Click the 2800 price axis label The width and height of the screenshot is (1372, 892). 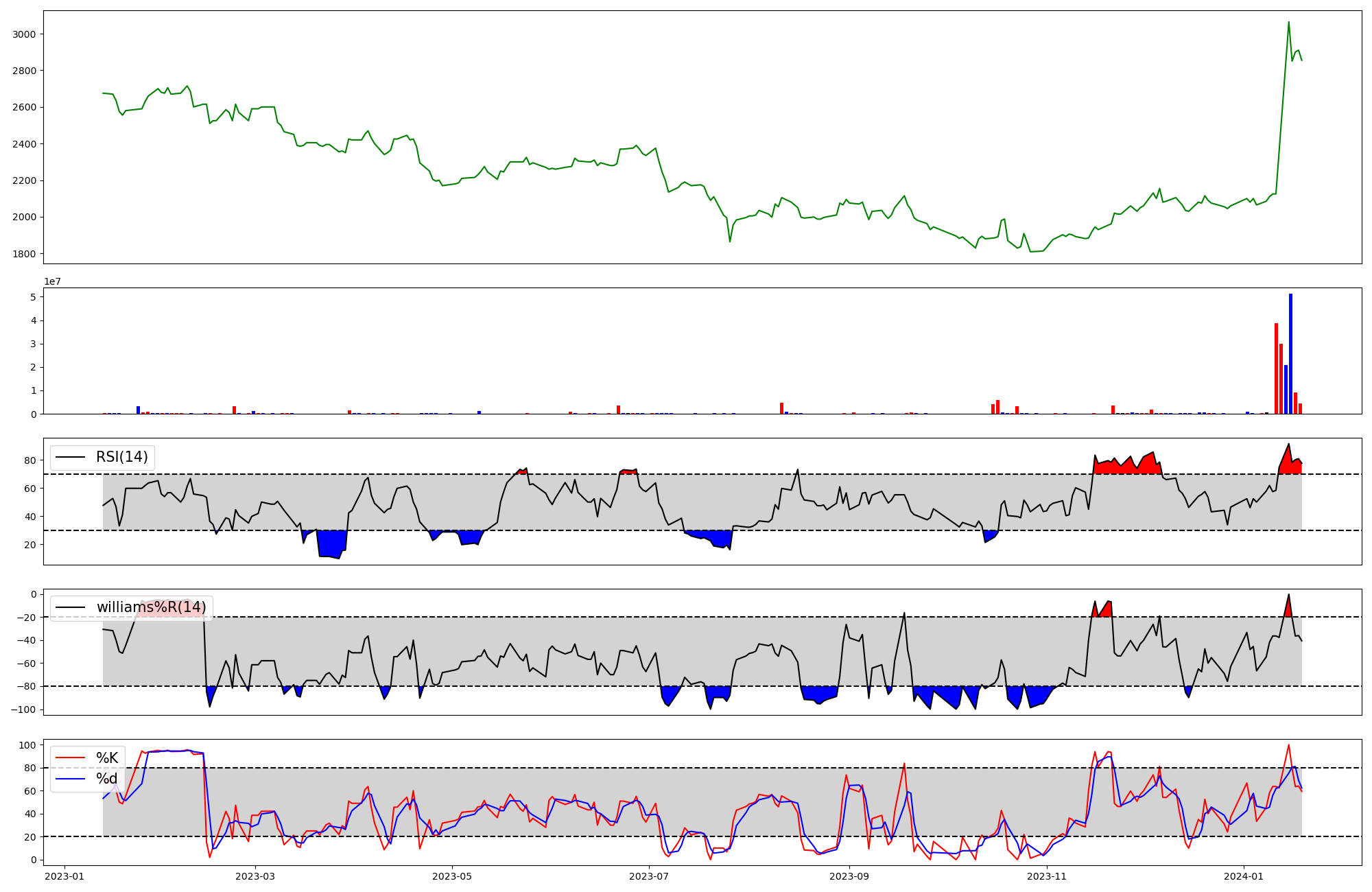tap(25, 71)
